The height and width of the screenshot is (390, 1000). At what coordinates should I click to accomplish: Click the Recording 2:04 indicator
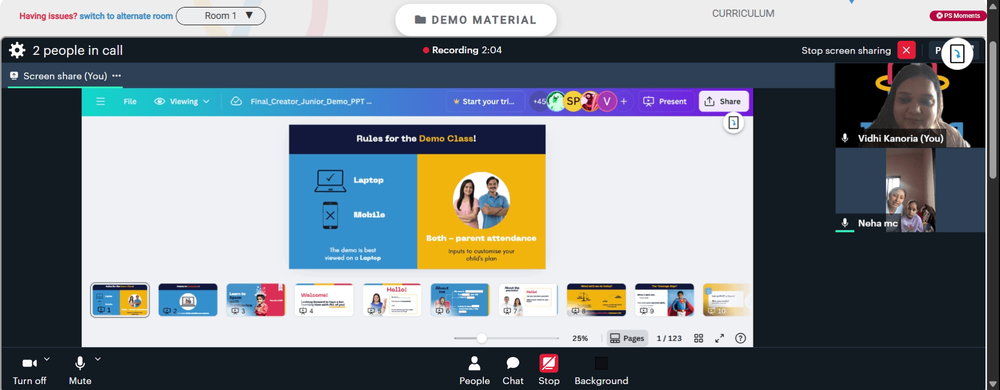[x=462, y=50]
